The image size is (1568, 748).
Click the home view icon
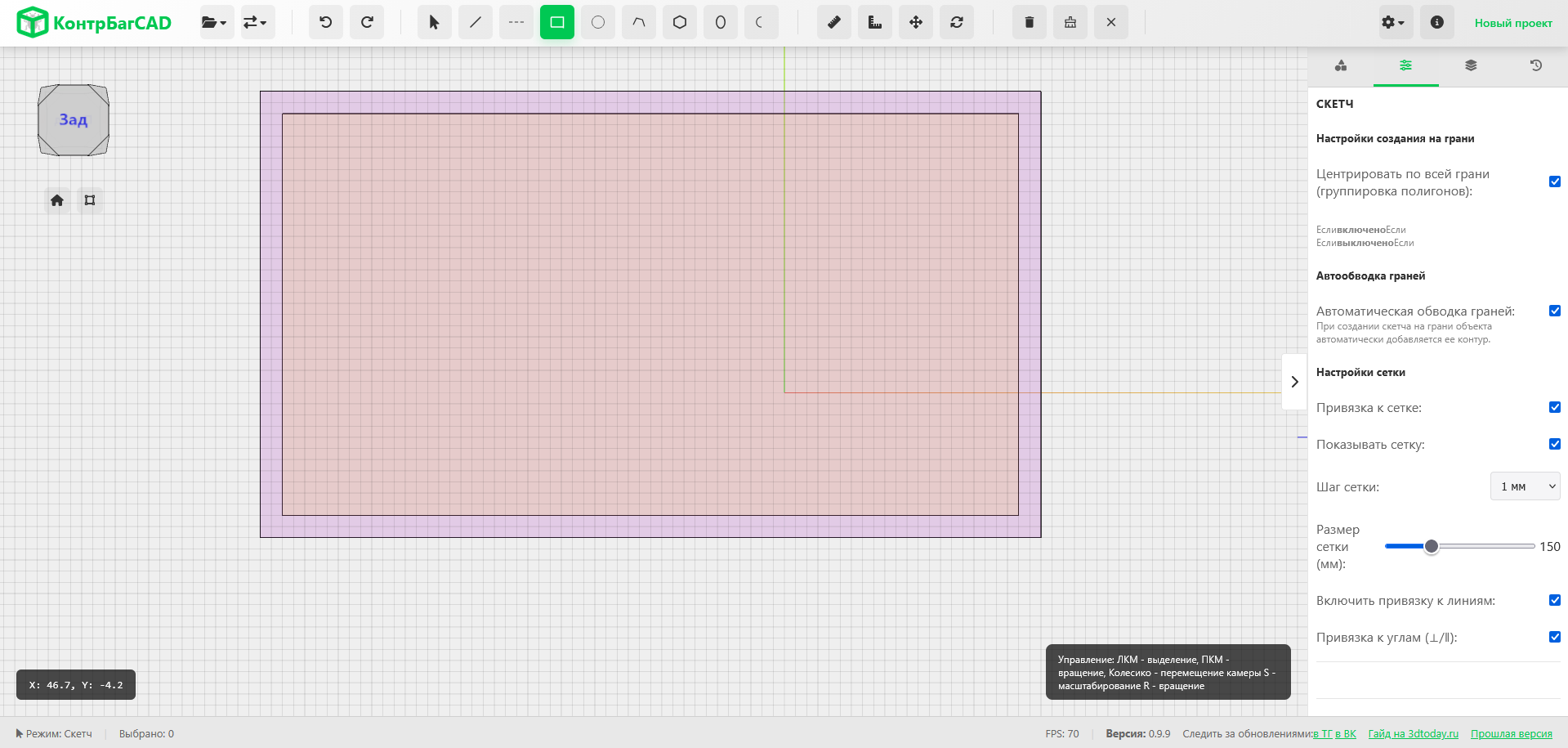(57, 200)
